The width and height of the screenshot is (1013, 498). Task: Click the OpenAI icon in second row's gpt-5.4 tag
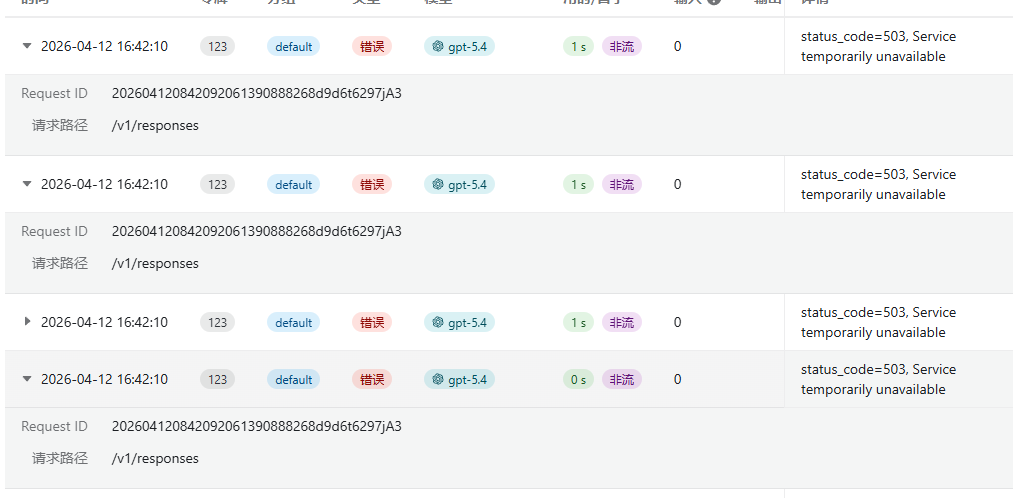[x=439, y=185]
